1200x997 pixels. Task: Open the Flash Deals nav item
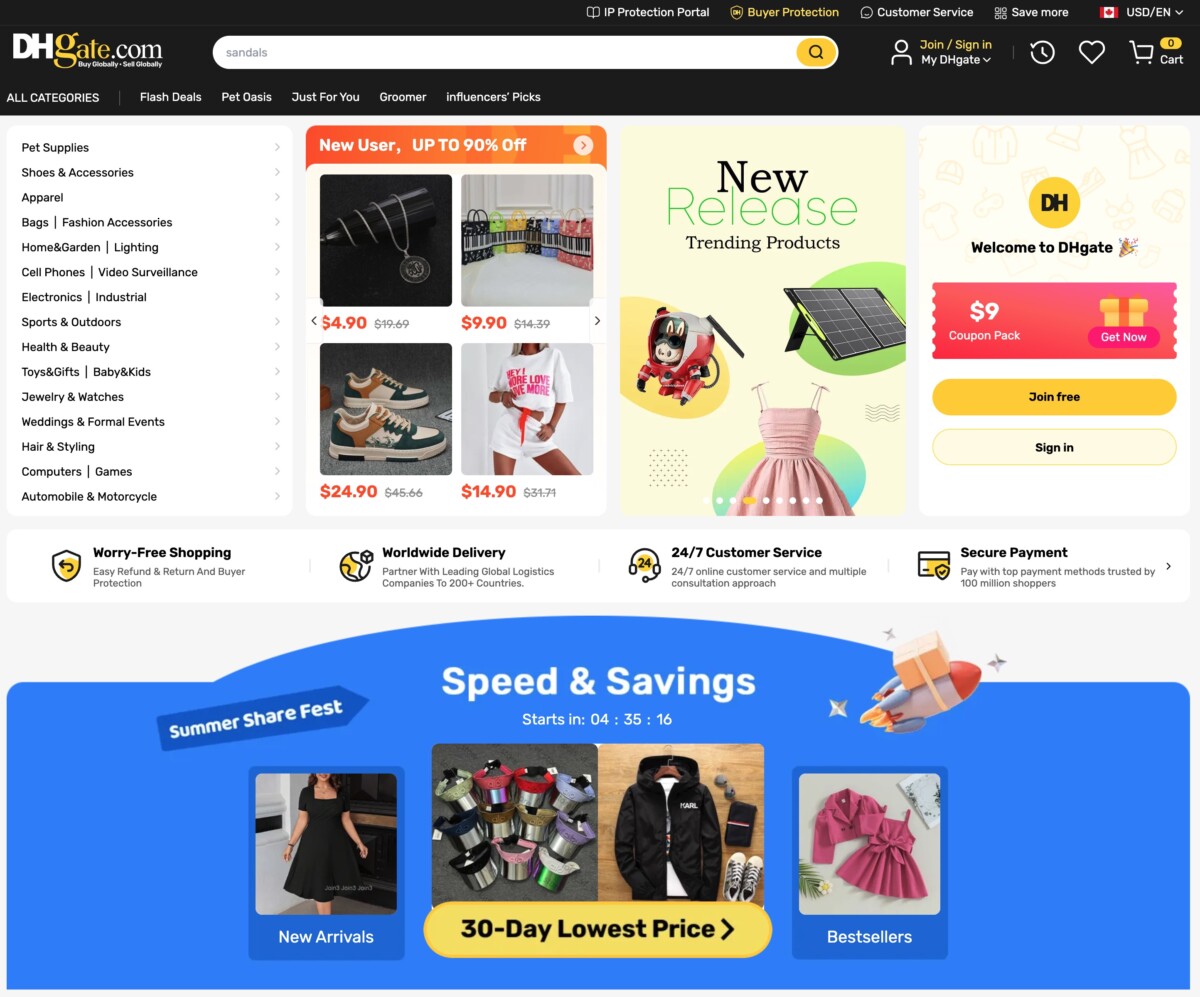point(170,97)
